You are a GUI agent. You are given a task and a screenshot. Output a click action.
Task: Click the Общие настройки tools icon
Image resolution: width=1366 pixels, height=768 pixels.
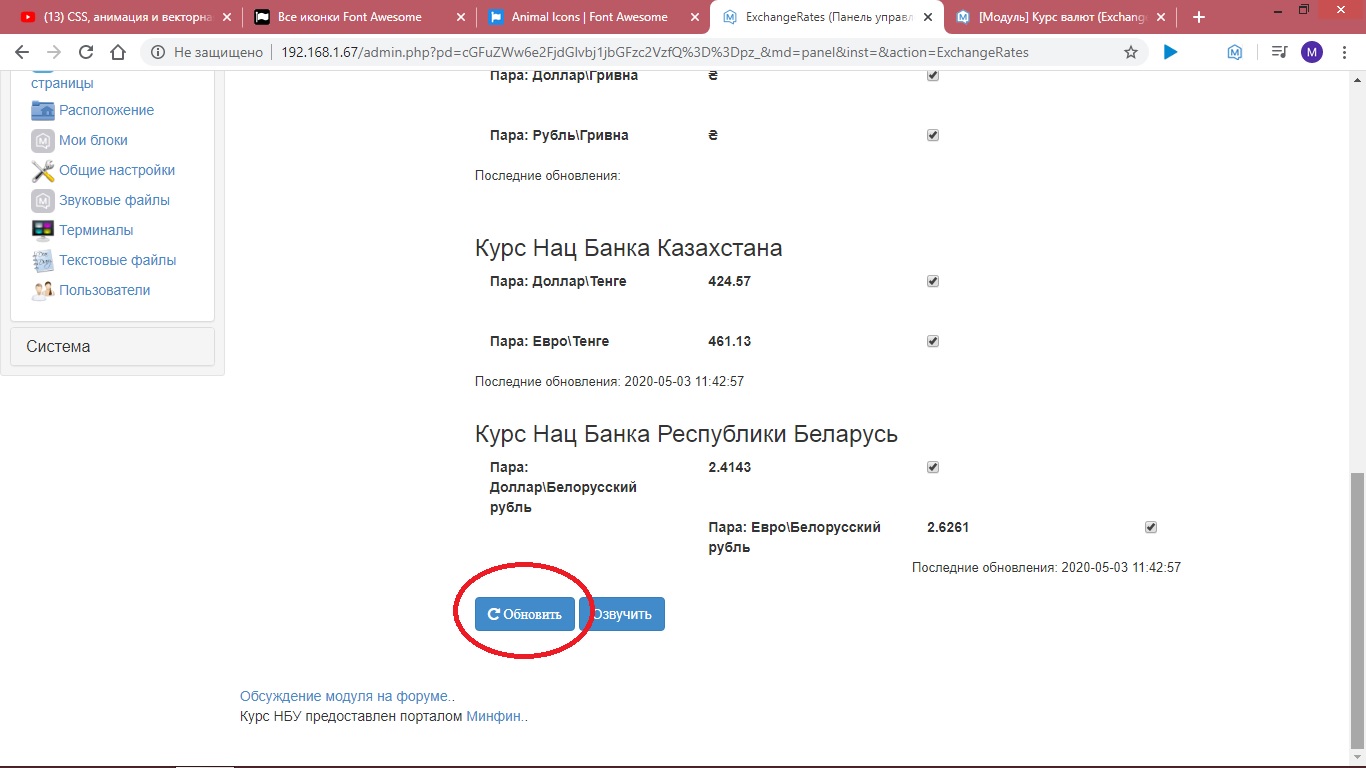click(x=43, y=170)
